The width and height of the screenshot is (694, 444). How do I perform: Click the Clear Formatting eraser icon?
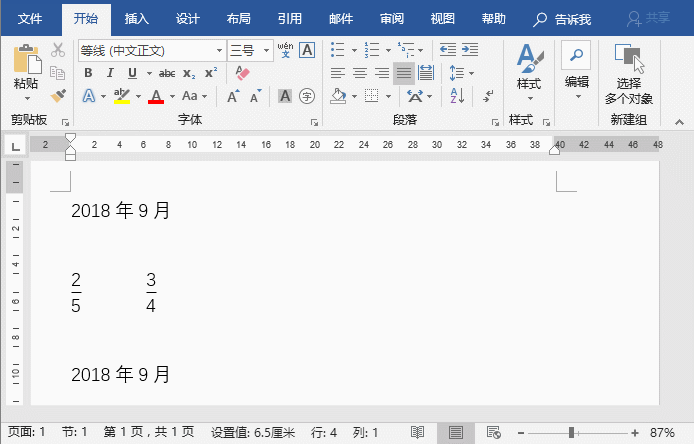click(242, 73)
